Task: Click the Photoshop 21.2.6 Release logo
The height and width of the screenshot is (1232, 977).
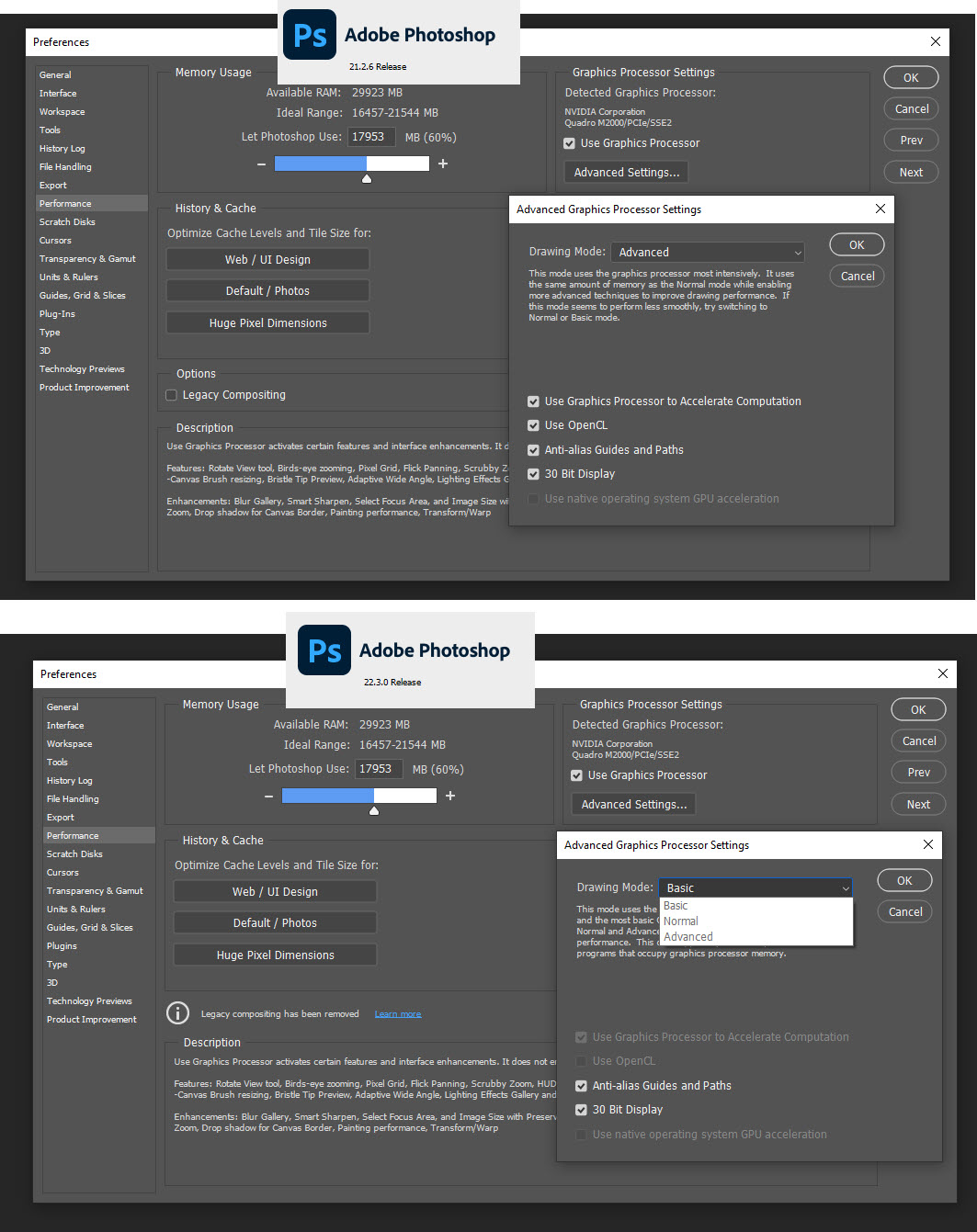Action: coord(309,35)
